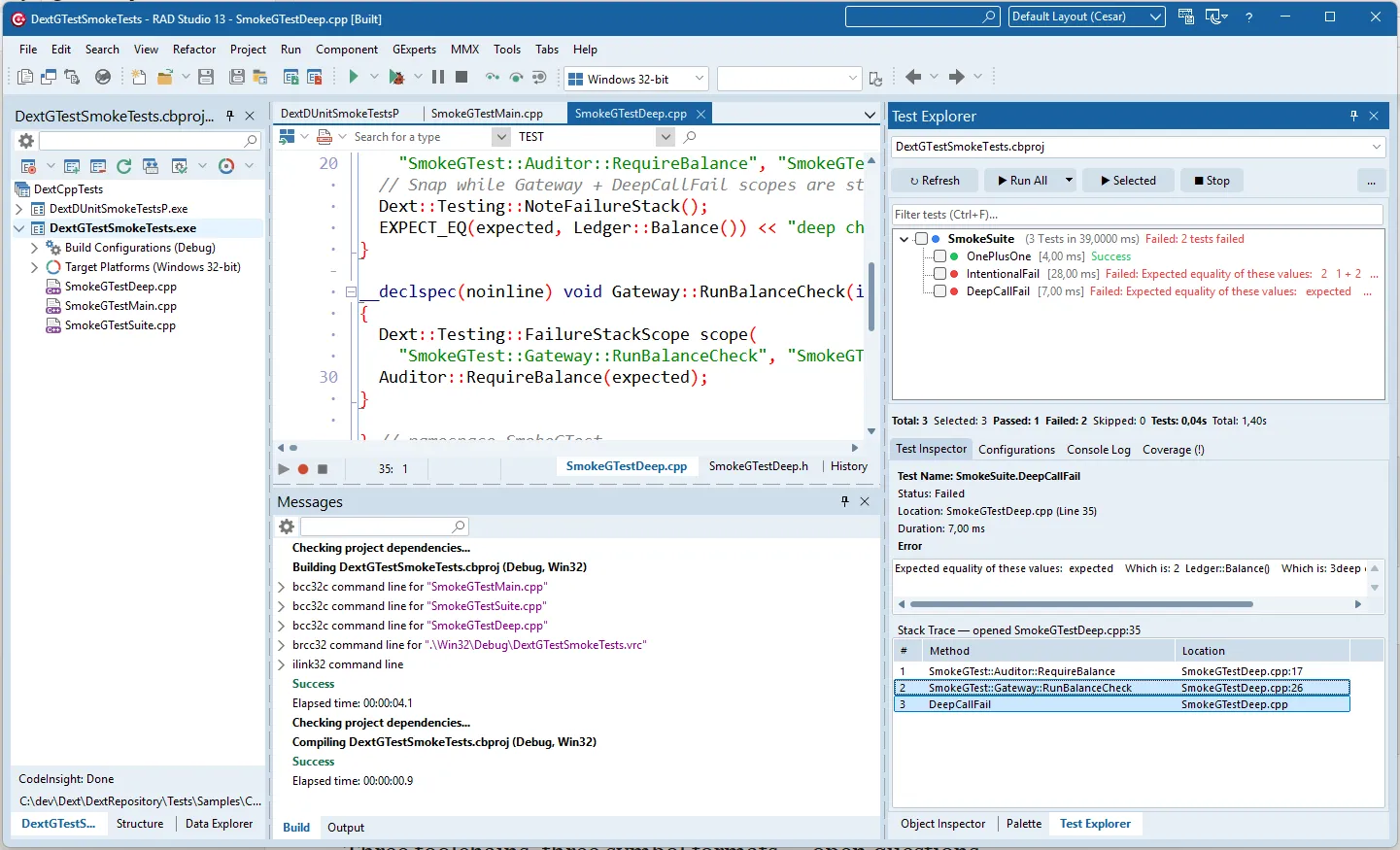1400x850 pixels.
Task: Pin the Test Explorer panel
Action: pos(1353,116)
